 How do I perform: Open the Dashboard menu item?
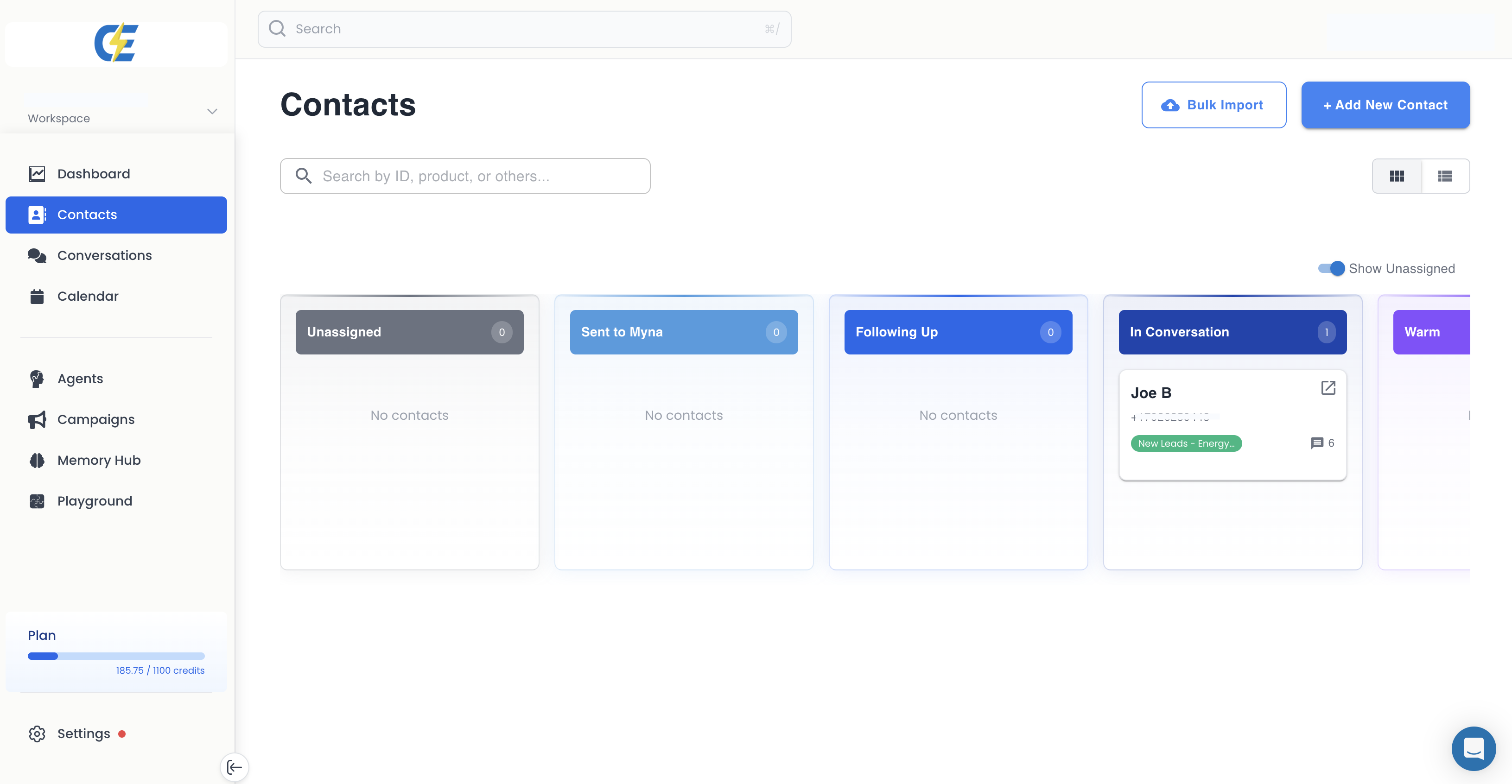click(93, 174)
